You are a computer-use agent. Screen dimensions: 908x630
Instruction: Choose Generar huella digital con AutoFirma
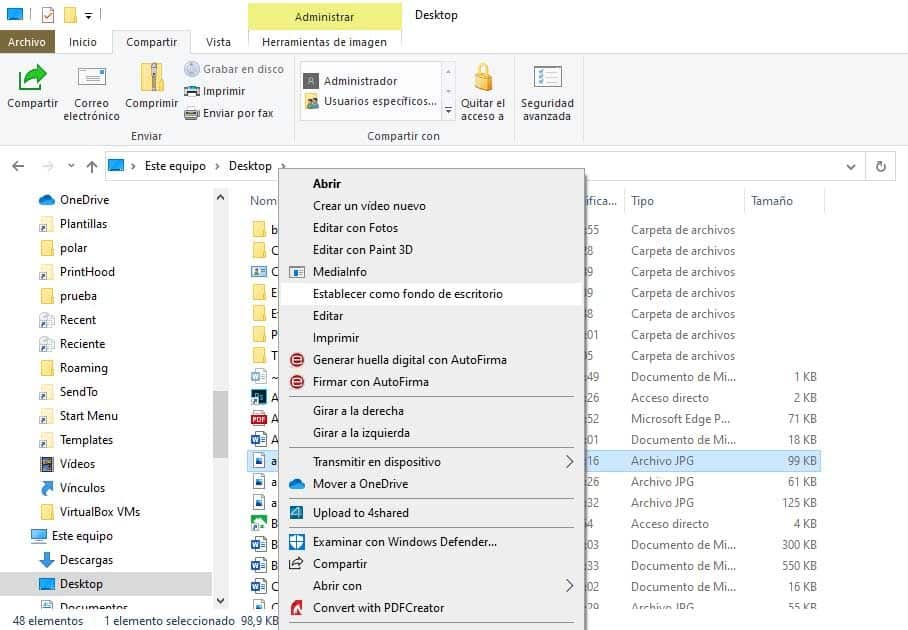click(431, 360)
